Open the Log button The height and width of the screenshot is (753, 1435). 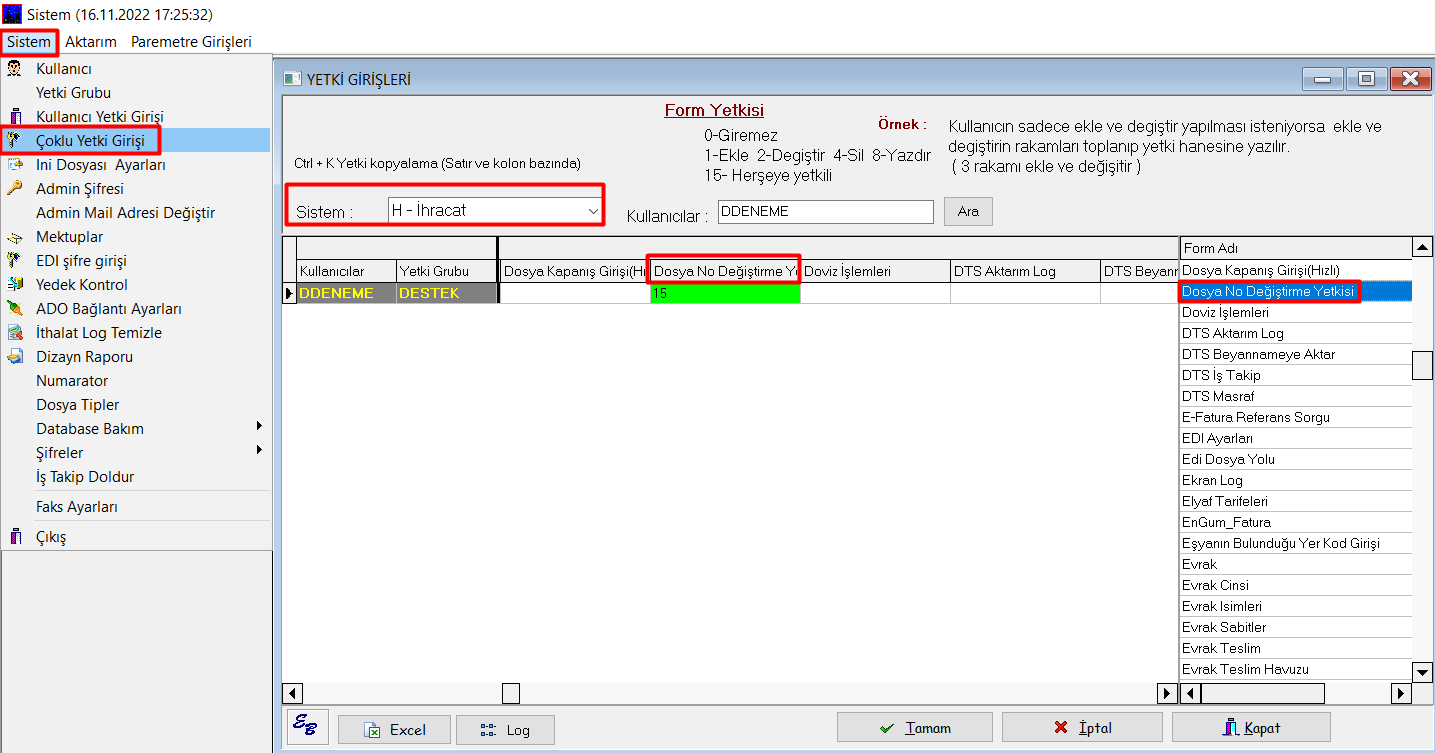[505, 730]
